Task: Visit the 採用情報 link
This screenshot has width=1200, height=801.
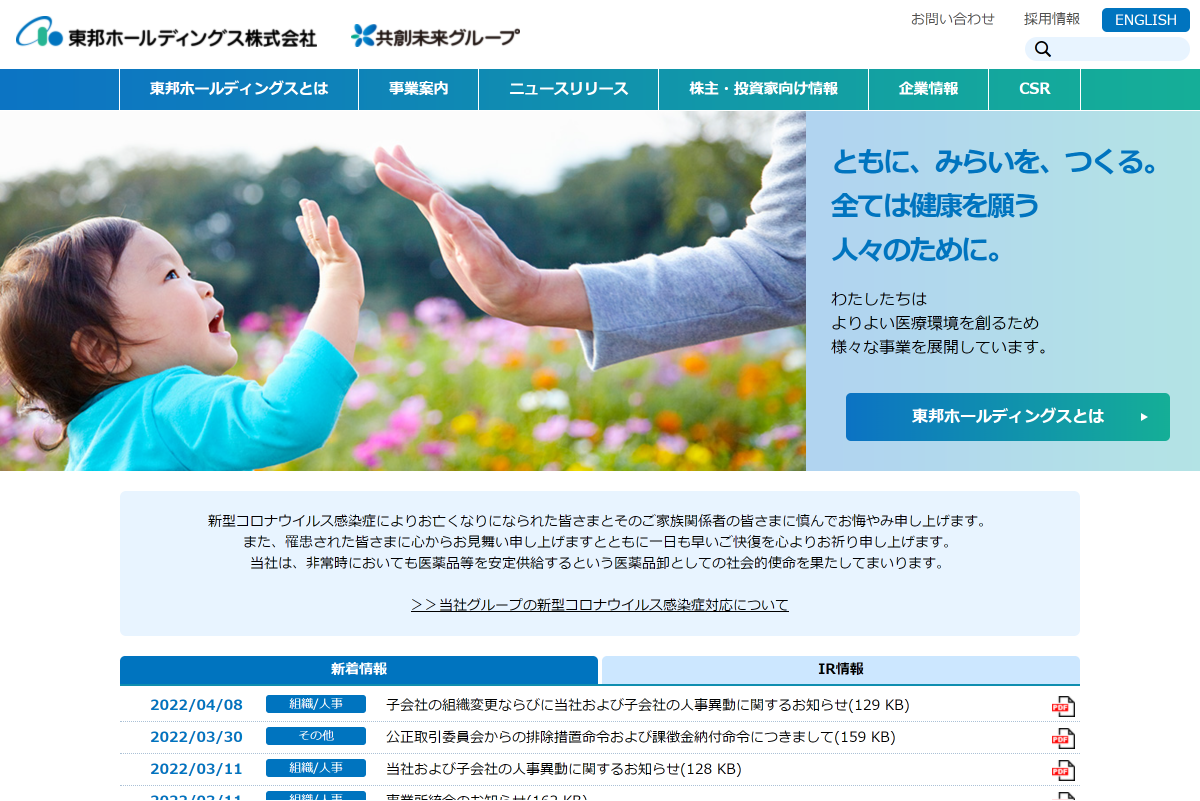Action: pos(1051,19)
